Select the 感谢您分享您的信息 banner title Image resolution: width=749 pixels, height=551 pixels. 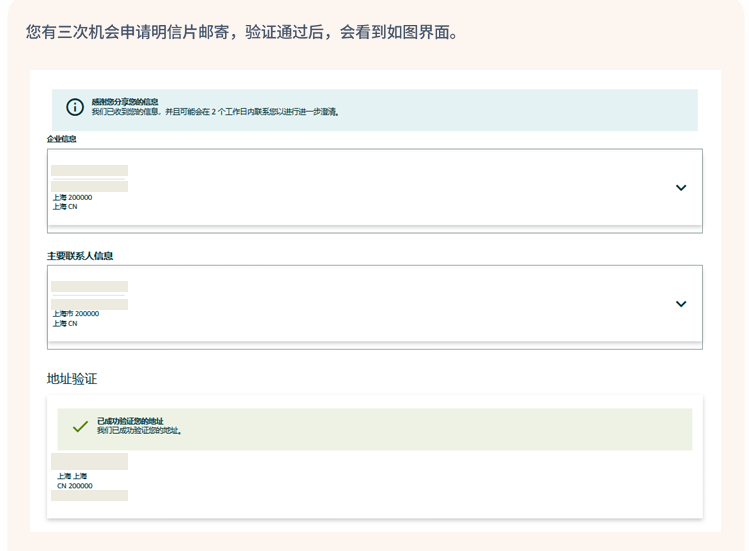click(x=125, y=102)
